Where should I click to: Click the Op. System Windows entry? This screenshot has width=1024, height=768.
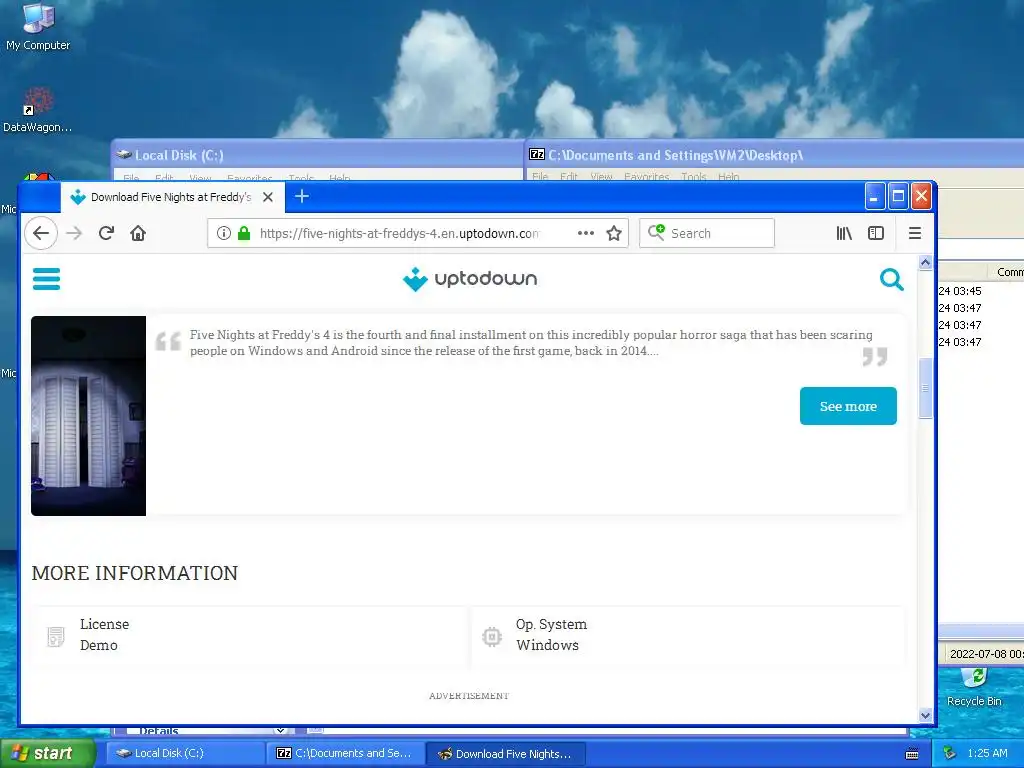688,635
